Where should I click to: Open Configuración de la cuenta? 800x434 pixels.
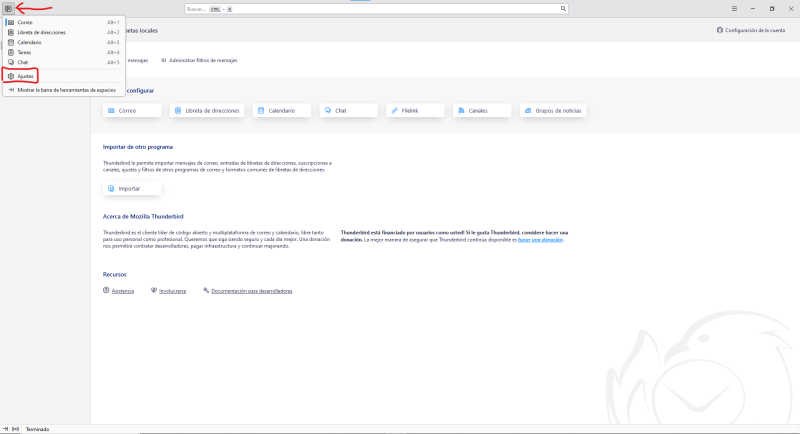pyautogui.click(x=751, y=30)
